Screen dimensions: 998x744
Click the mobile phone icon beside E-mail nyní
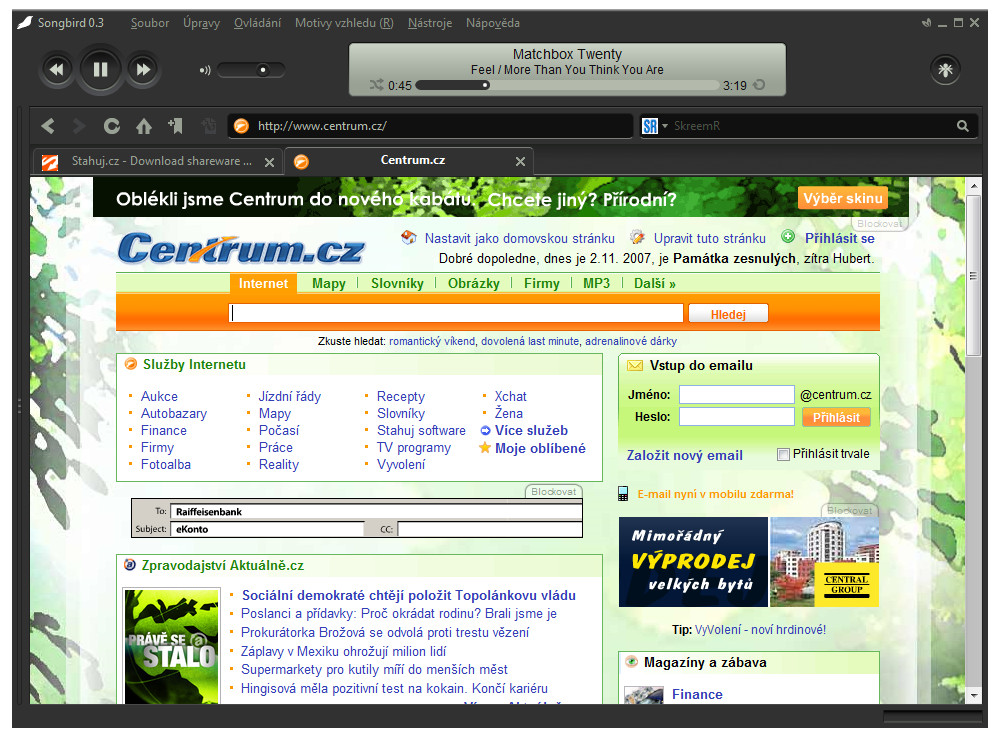click(623, 494)
